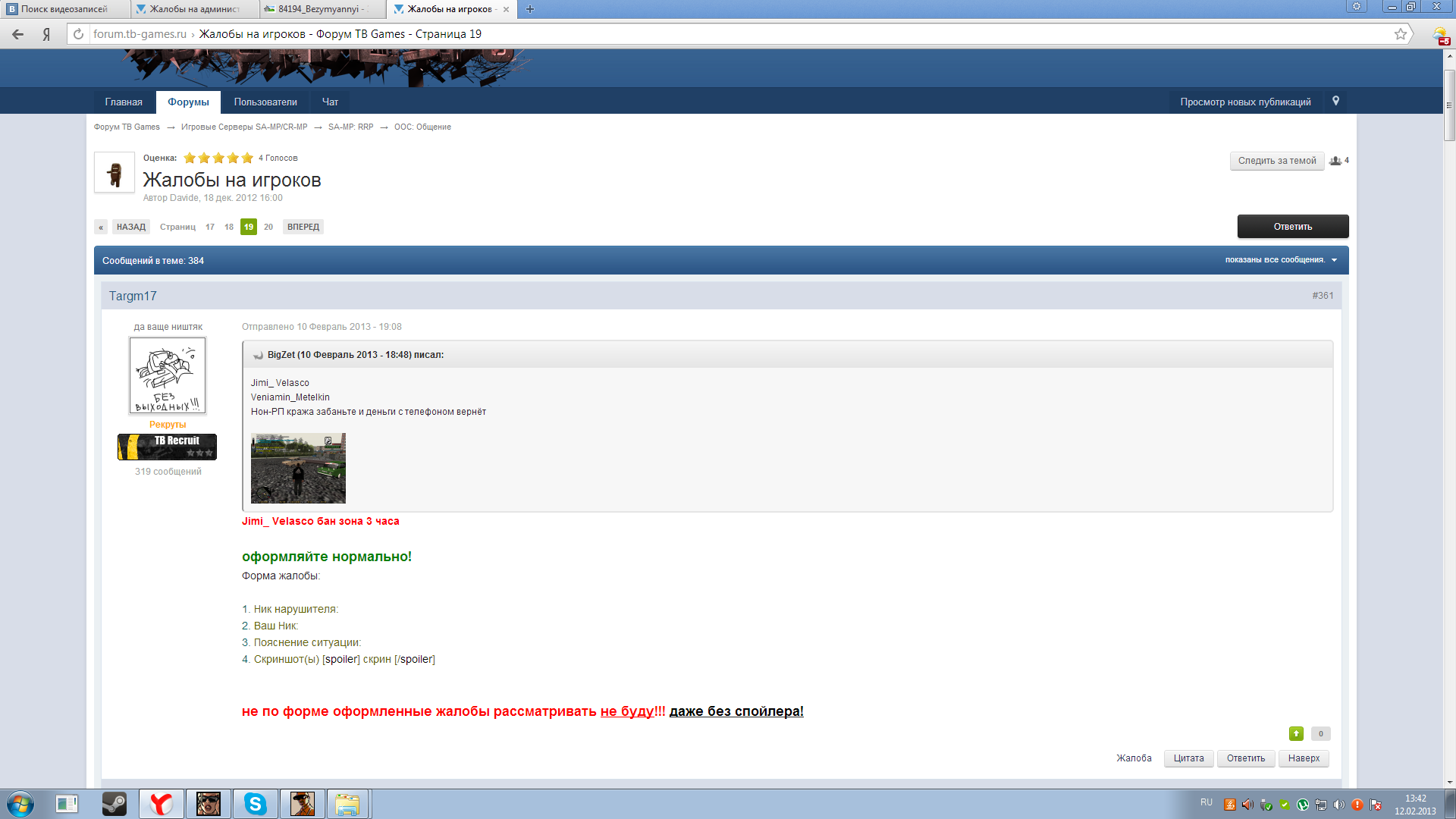Click the Yandex 'Я' home icon
This screenshot has width=1456, height=819.
pyautogui.click(x=46, y=34)
